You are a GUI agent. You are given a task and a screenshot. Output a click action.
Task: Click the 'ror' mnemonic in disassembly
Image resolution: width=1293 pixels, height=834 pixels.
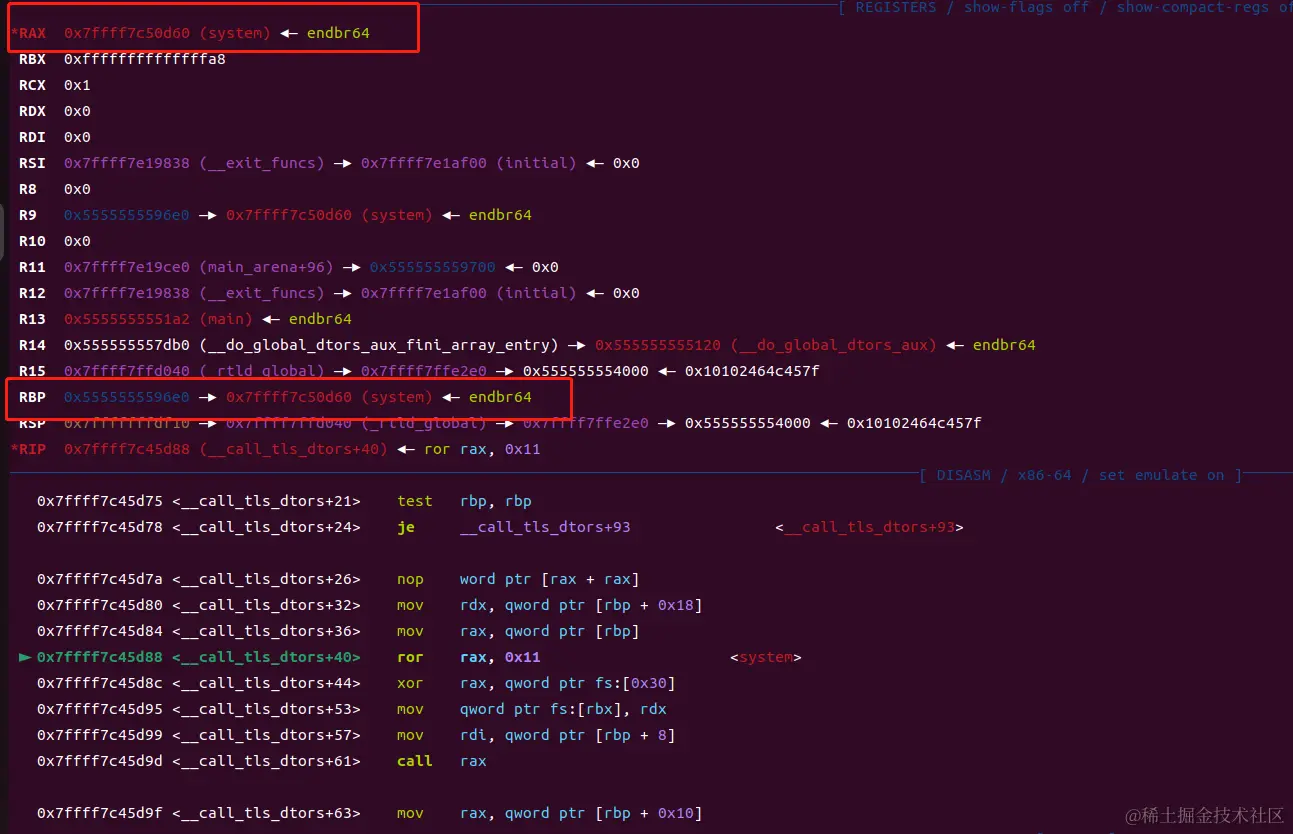tap(410, 657)
